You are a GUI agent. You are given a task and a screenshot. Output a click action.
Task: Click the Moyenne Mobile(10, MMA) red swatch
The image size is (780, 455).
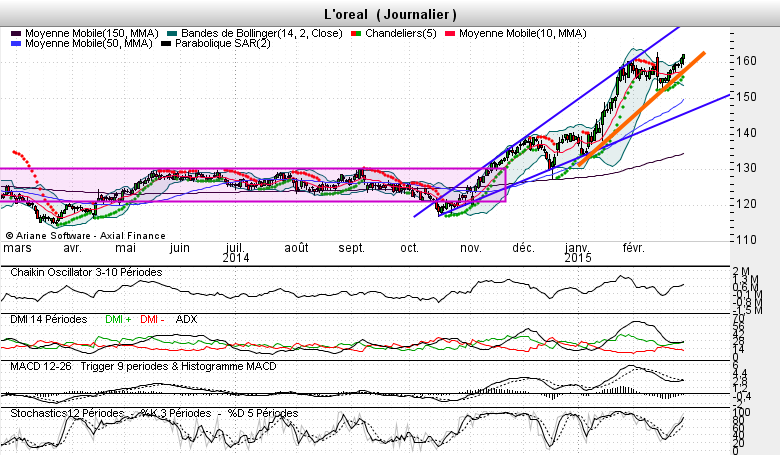tap(450, 33)
